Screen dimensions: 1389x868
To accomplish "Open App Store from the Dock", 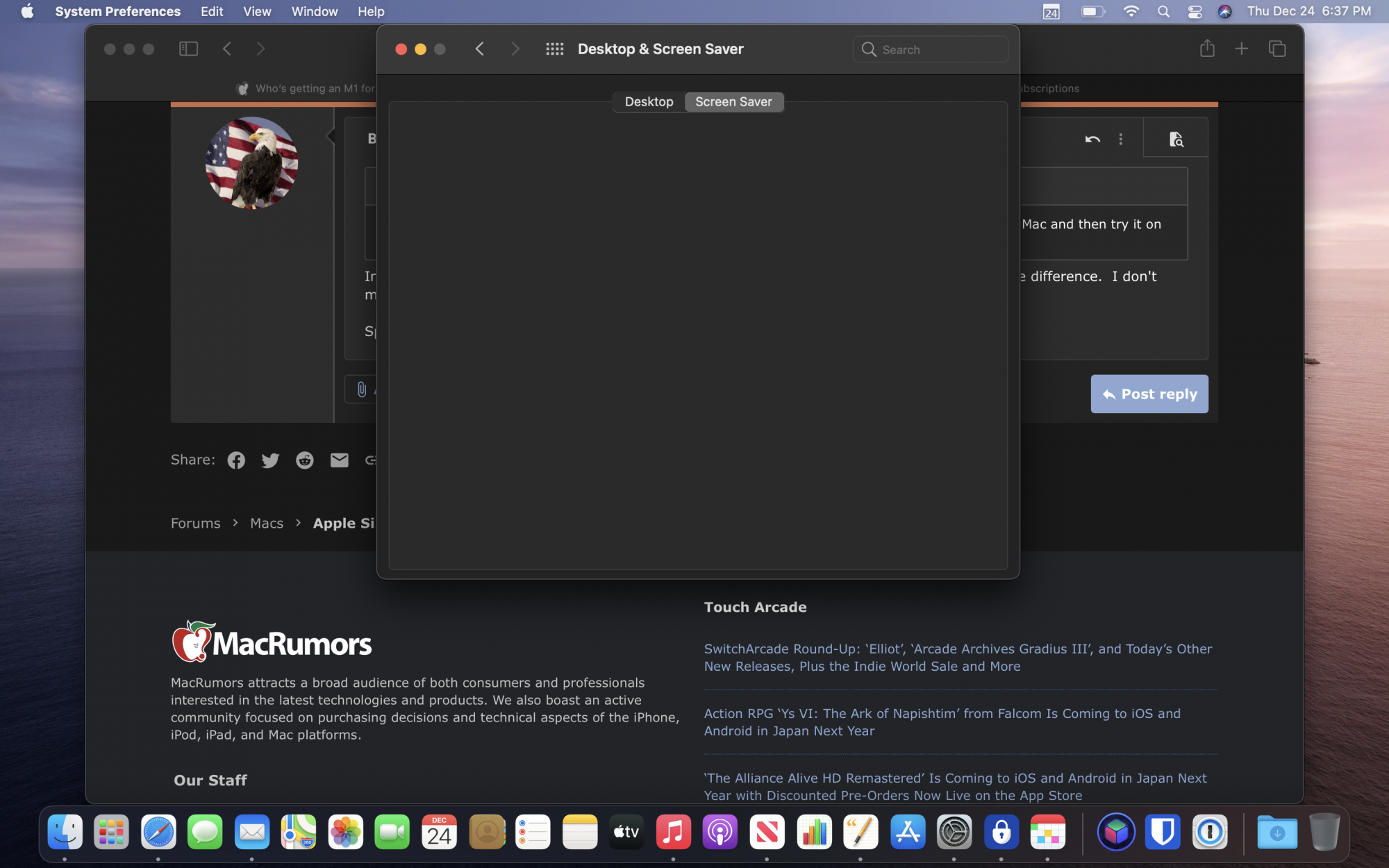I will [x=908, y=831].
